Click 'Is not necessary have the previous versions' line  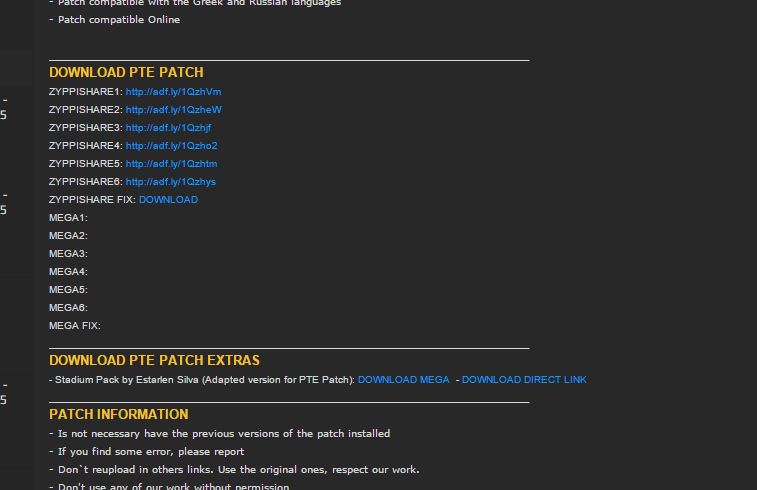220,434
